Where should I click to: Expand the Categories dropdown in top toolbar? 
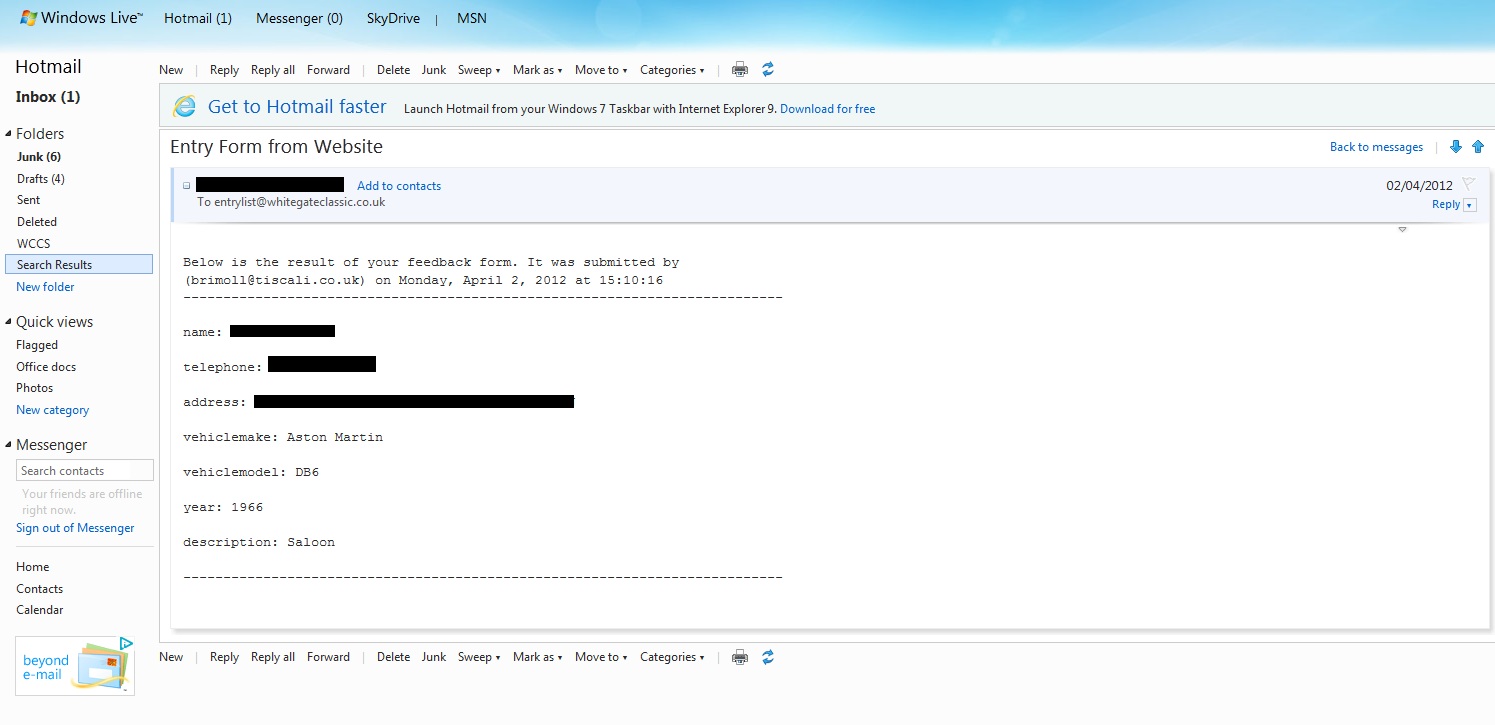coord(672,70)
